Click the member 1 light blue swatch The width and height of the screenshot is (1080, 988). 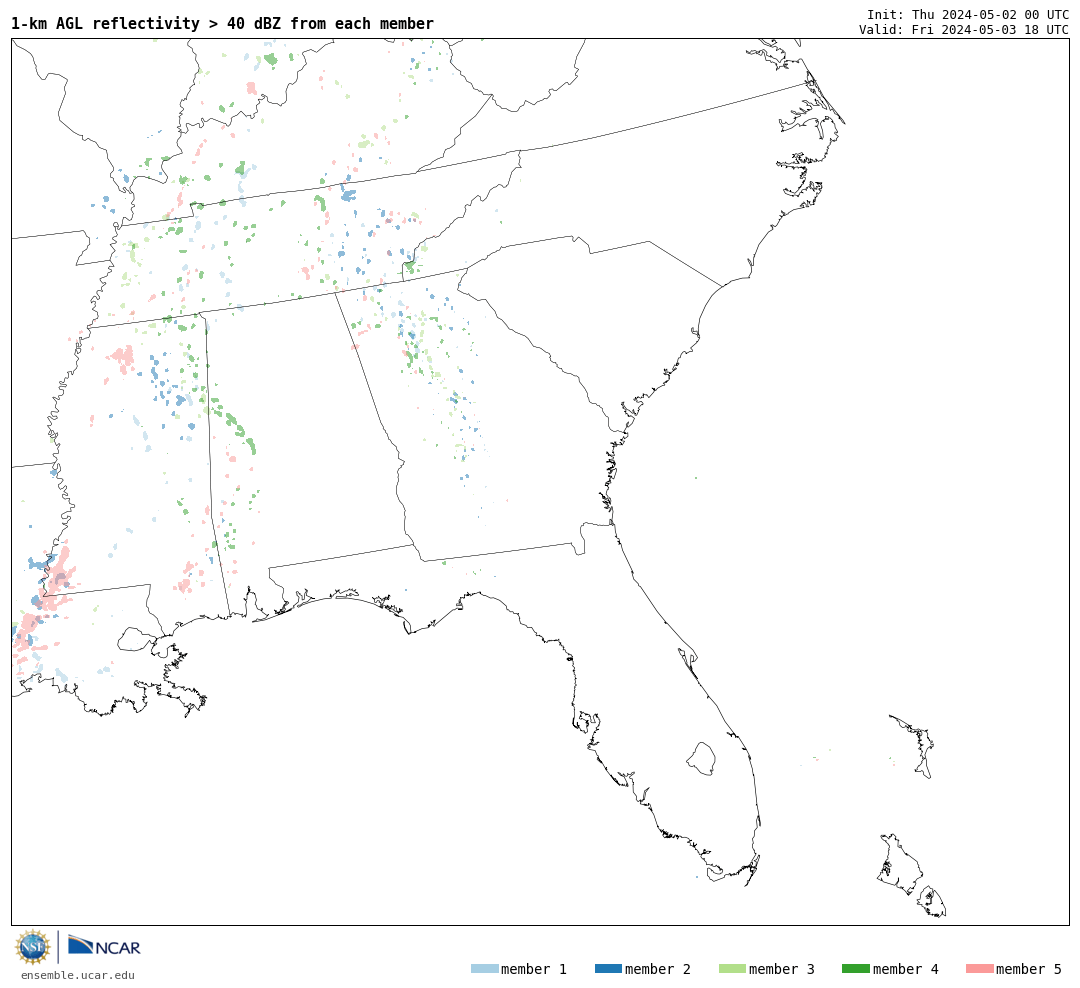(x=484, y=969)
